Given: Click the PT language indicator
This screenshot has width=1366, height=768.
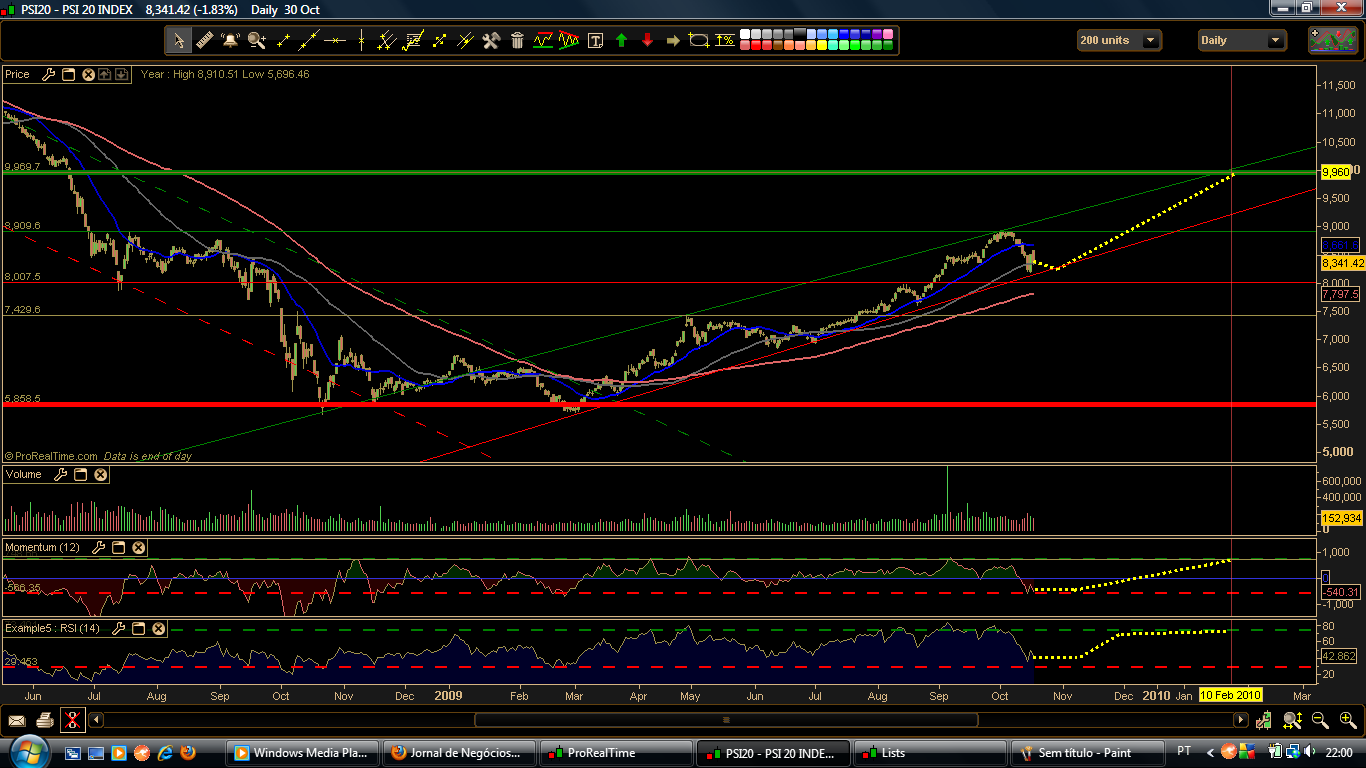Looking at the screenshot, I should [1184, 751].
